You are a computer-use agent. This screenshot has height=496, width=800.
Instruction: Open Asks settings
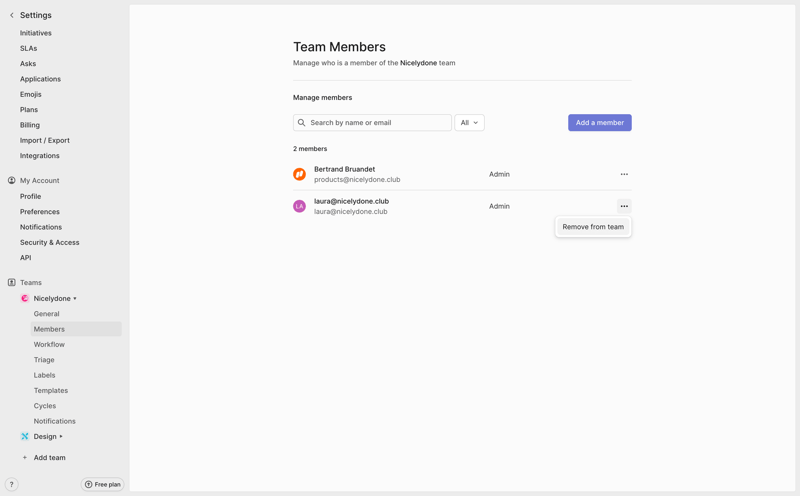[x=28, y=63]
